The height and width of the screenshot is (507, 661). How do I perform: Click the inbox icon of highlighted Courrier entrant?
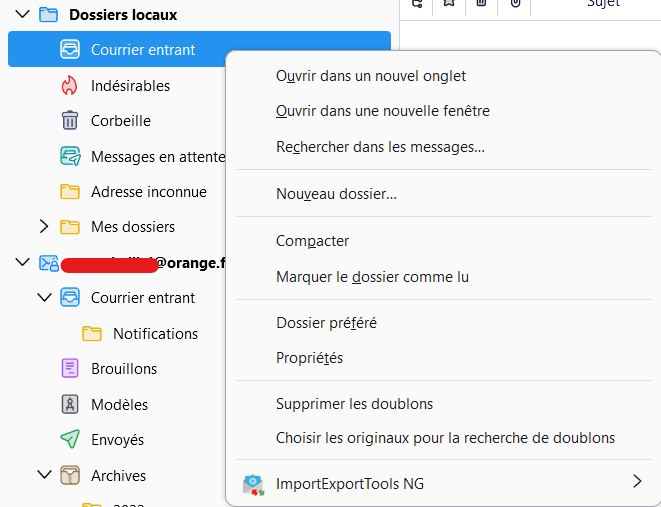(x=70, y=49)
